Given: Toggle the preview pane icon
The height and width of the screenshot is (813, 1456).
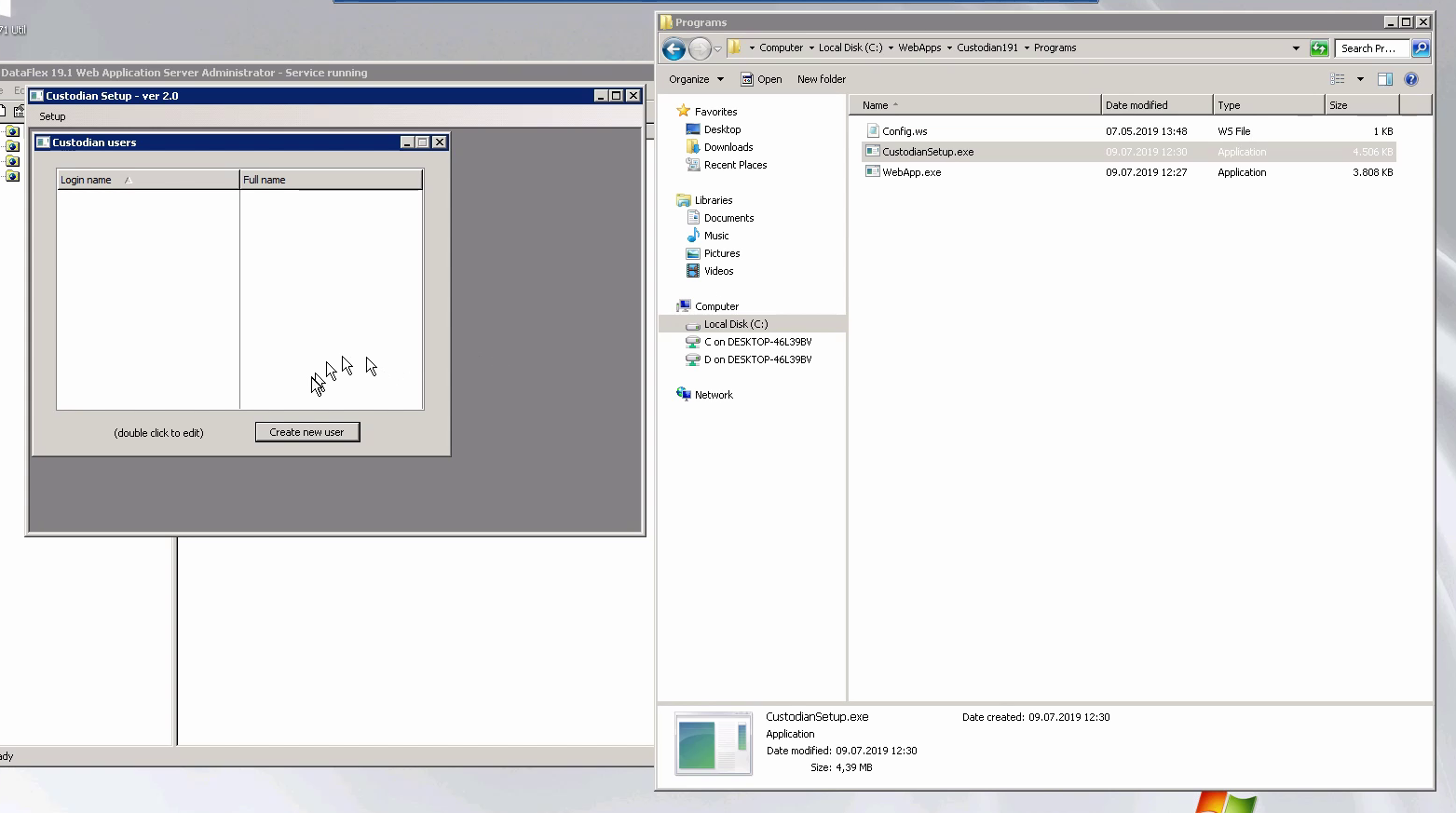Looking at the screenshot, I should [1385, 79].
